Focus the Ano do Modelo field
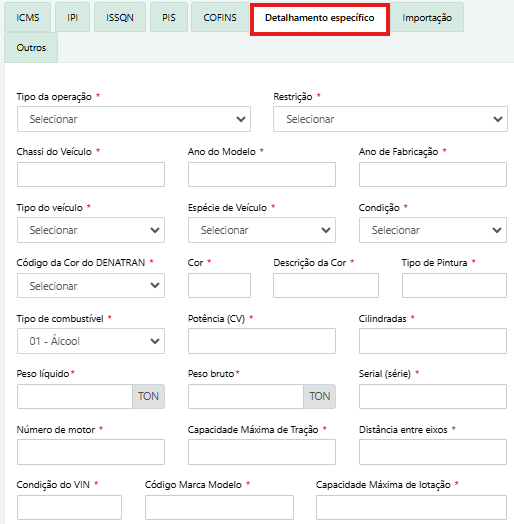The image size is (514, 524). (262, 174)
